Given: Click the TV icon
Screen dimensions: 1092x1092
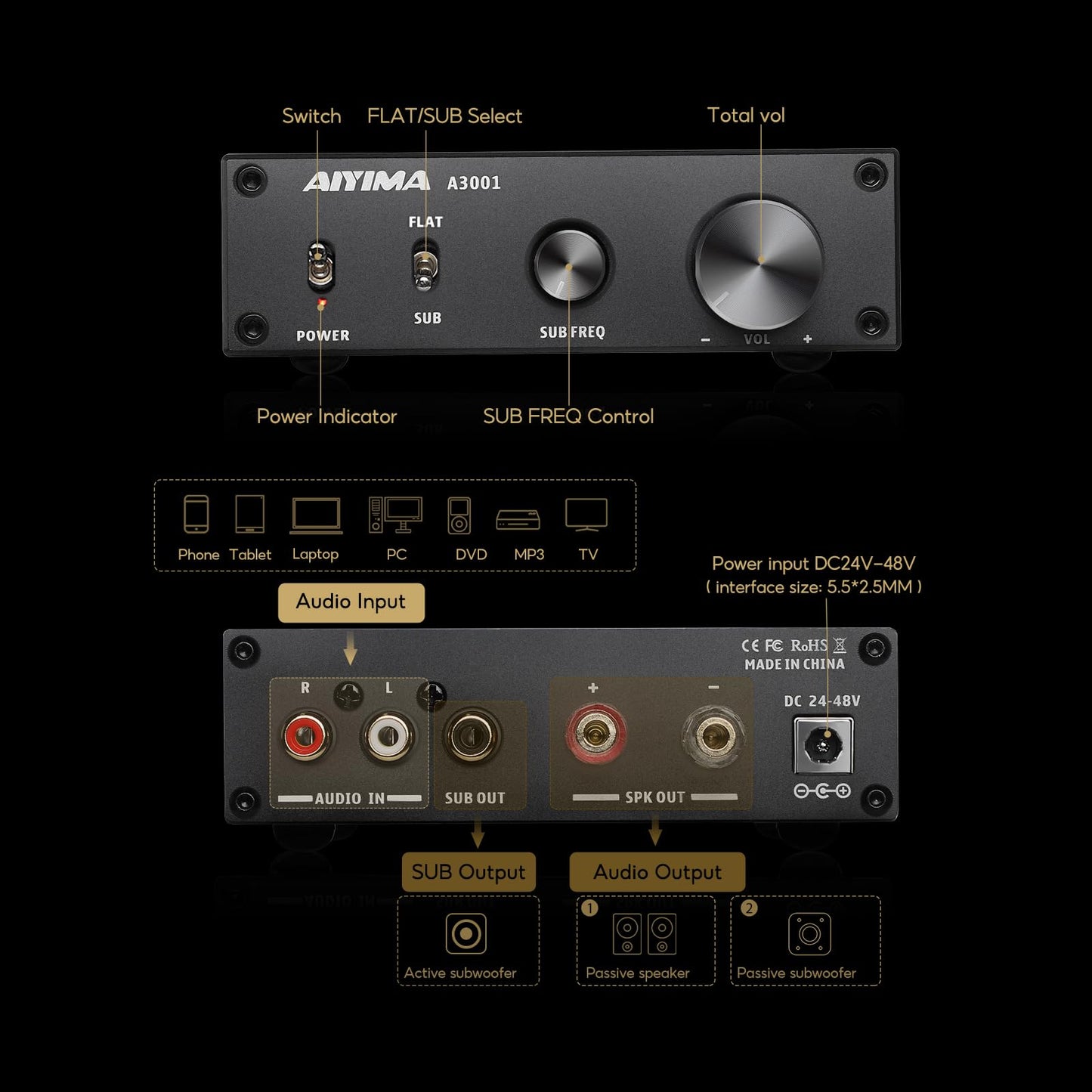Looking at the screenshot, I should pyautogui.click(x=586, y=515).
